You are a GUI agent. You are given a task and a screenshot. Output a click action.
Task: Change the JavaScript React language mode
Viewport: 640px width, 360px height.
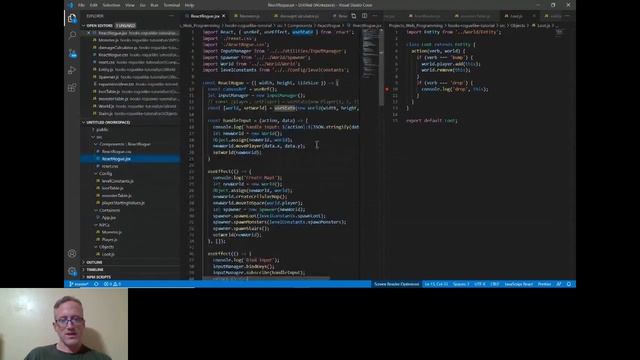(x=518, y=284)
